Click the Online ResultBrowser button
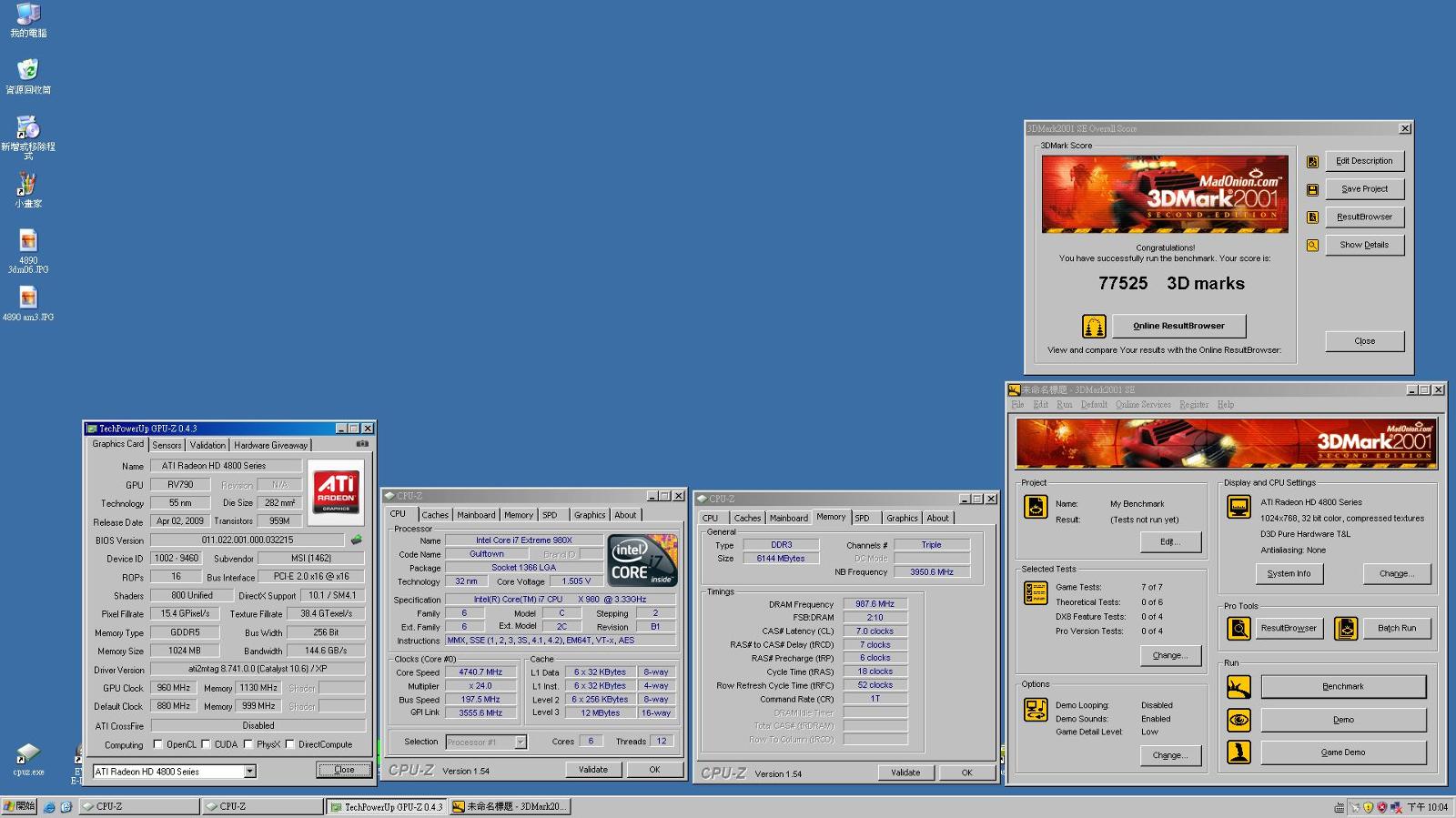 coord(1178,326)
